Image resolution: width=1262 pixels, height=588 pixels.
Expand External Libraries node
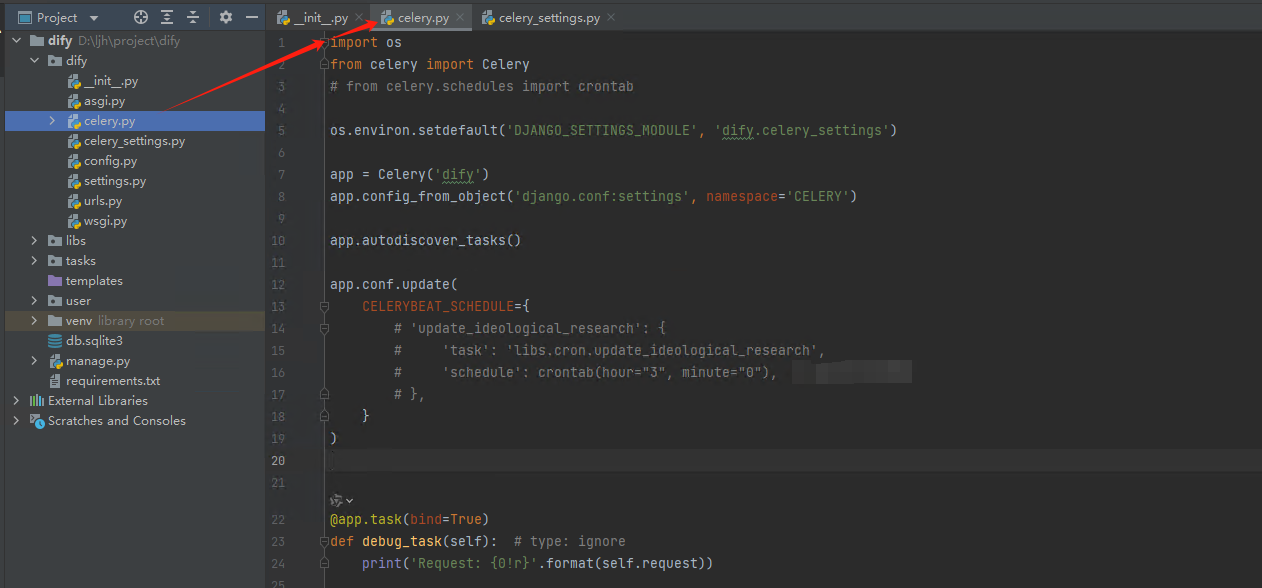[16, 401]
